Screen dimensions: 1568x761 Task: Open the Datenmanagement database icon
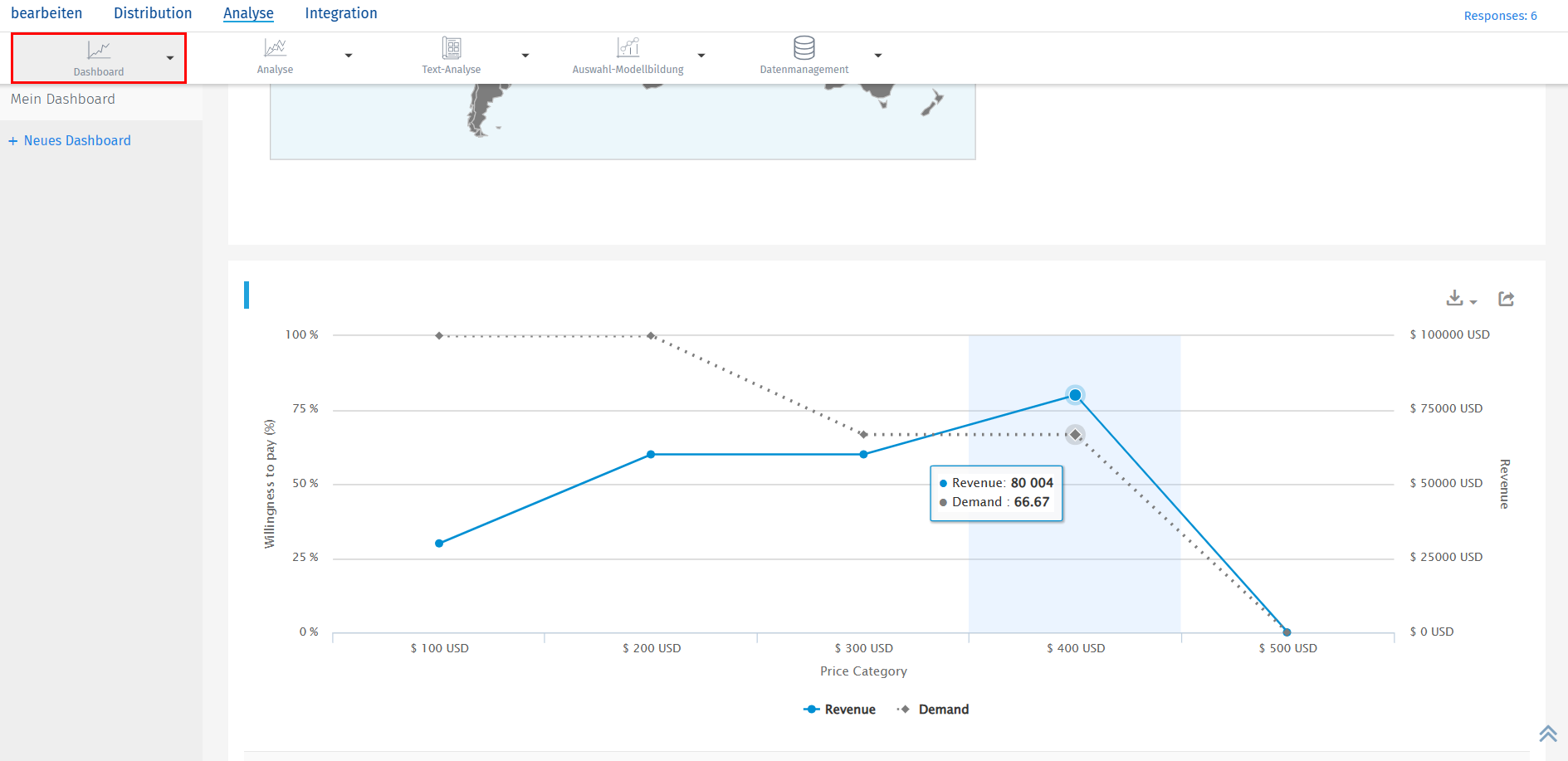coord(804,48)
